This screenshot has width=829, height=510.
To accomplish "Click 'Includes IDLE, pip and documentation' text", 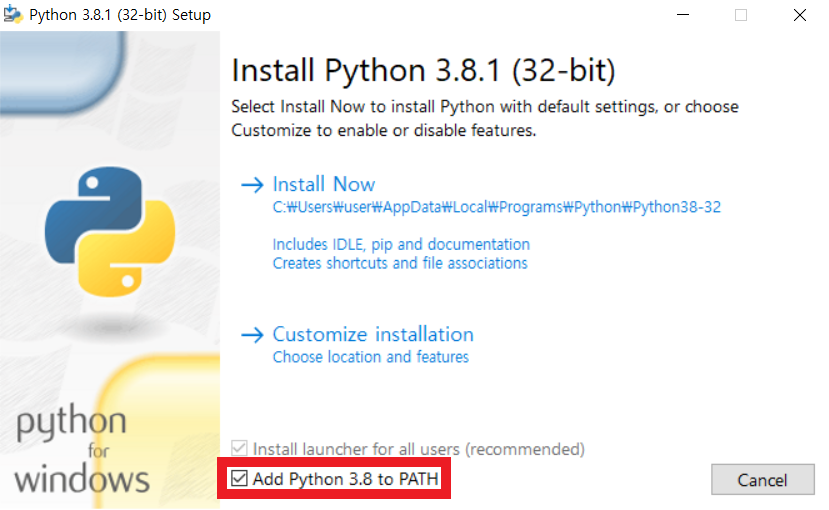I will (401, 244).
